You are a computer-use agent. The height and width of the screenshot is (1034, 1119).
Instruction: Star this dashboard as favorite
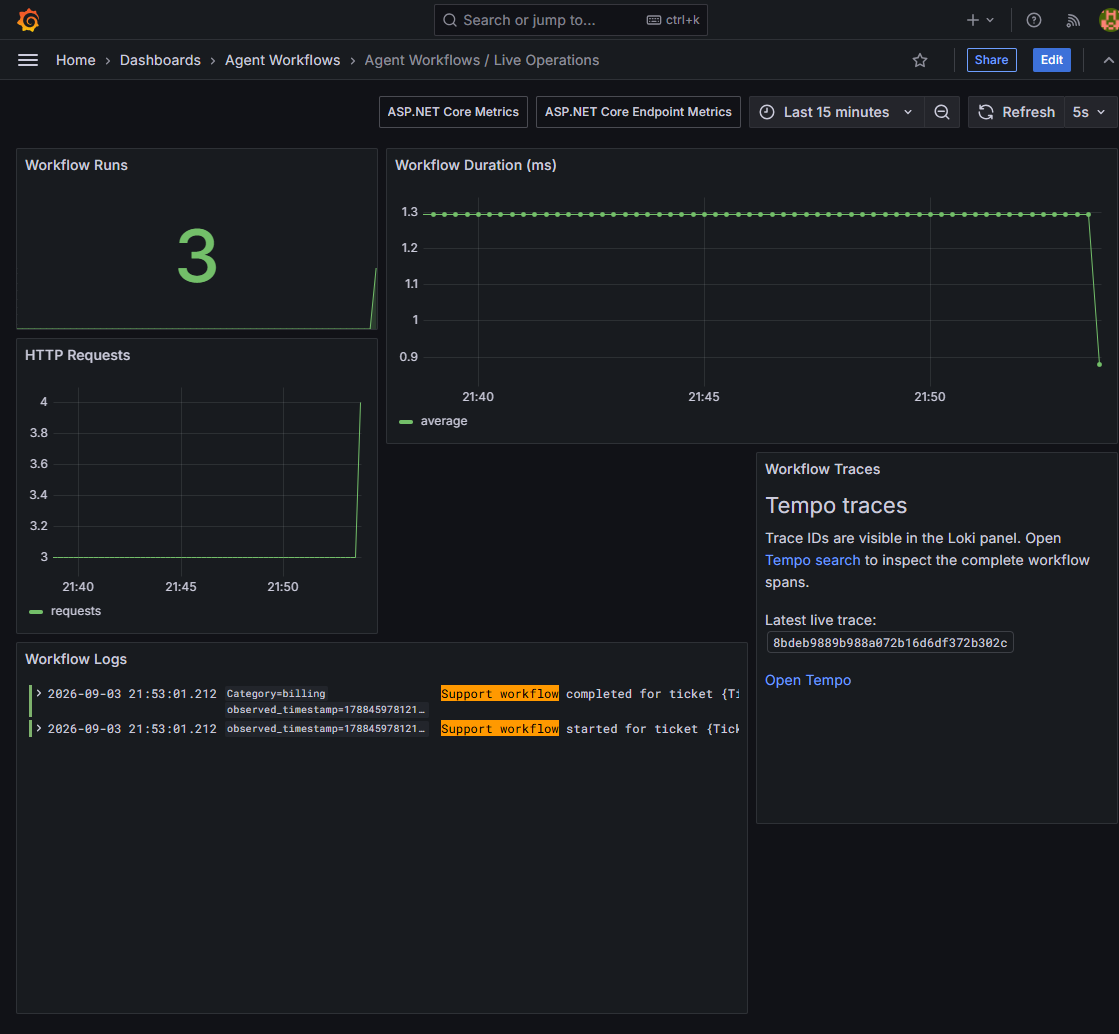click(920, 61)
